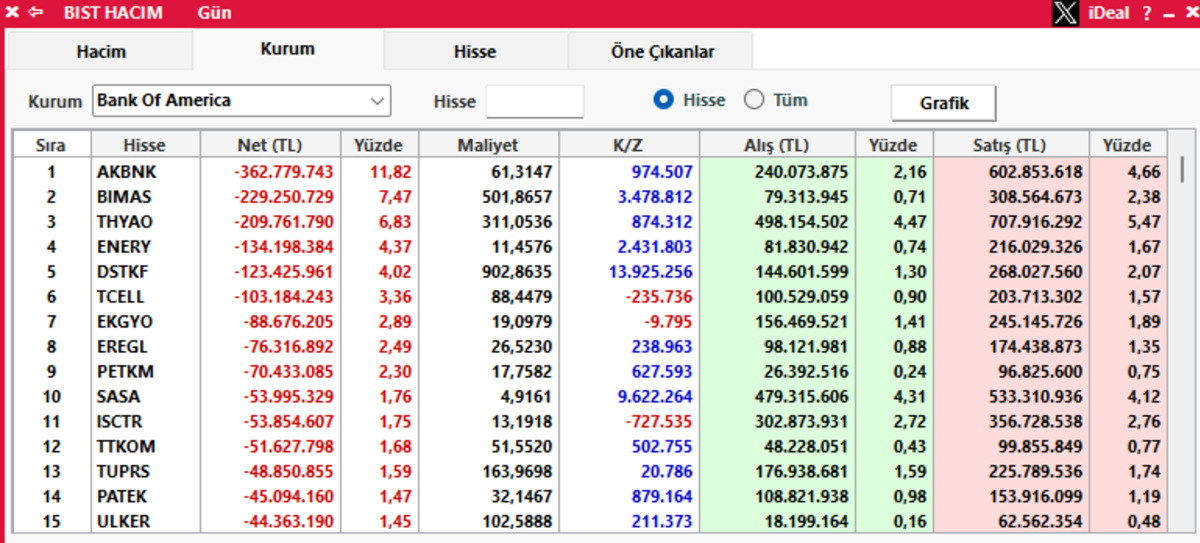
Task: Click net value -362.779.743
Action: click(x=284, y=172)
